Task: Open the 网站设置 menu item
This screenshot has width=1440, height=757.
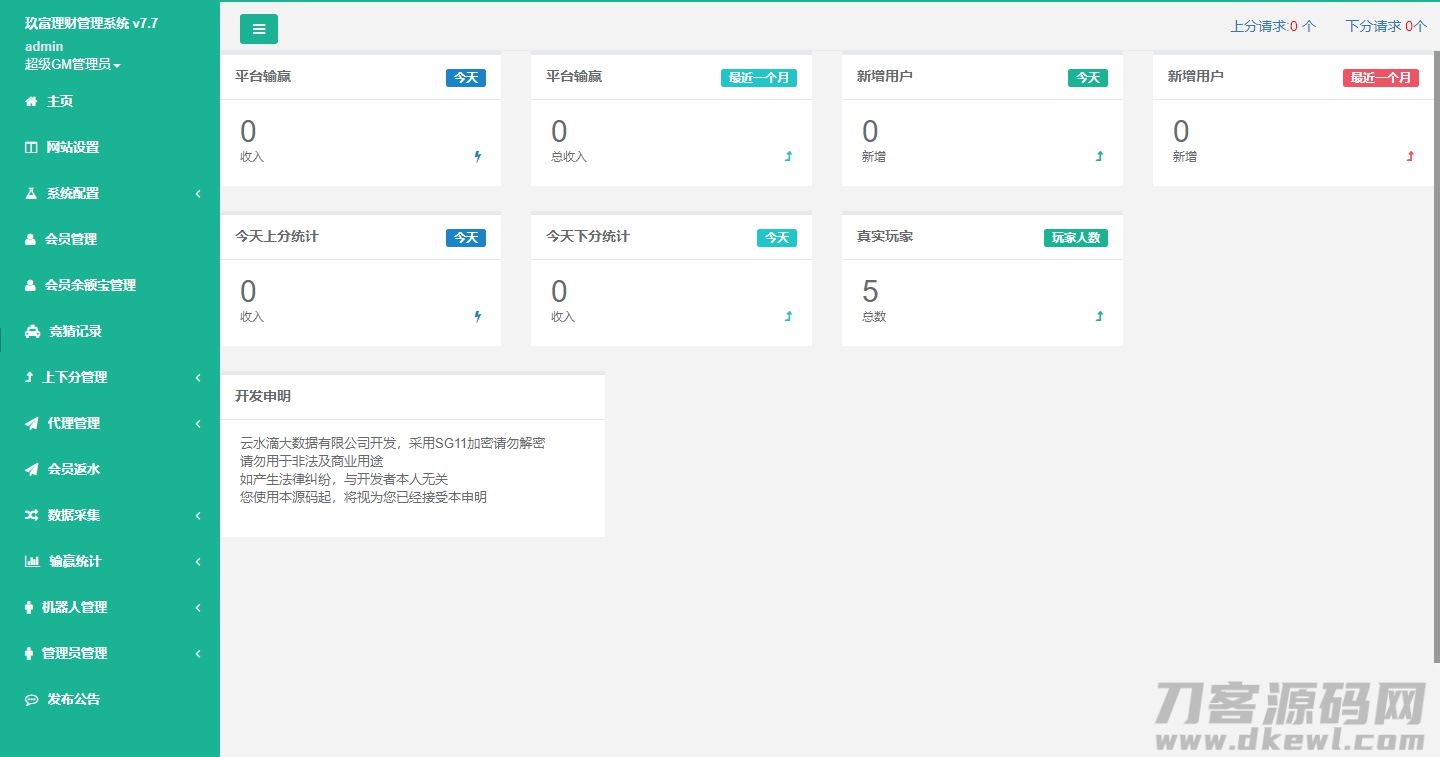Action: tap(73, 147)
